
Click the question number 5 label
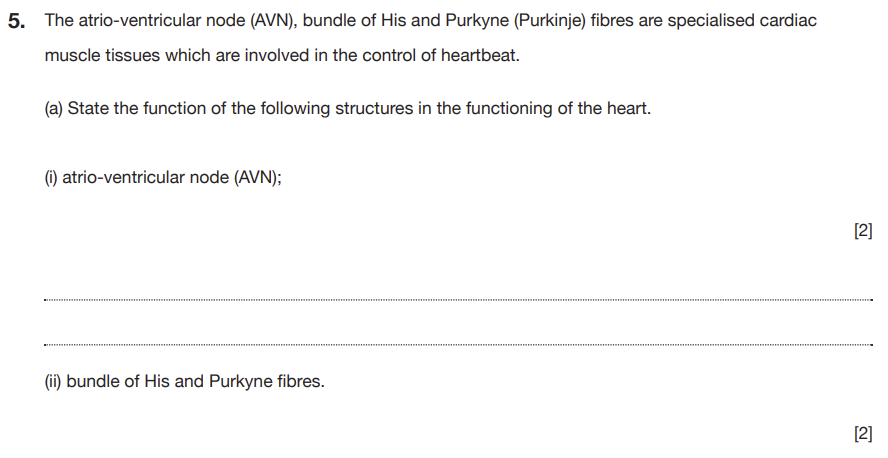(x=16, y=22)
